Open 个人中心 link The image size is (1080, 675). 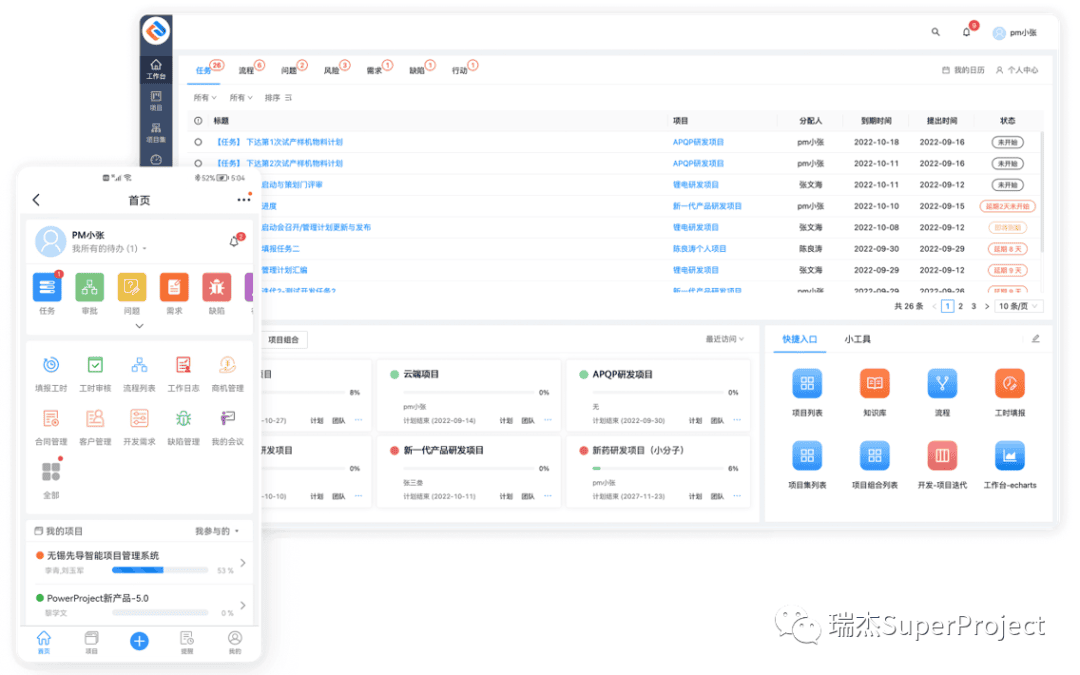click(x=1017, y=70)
